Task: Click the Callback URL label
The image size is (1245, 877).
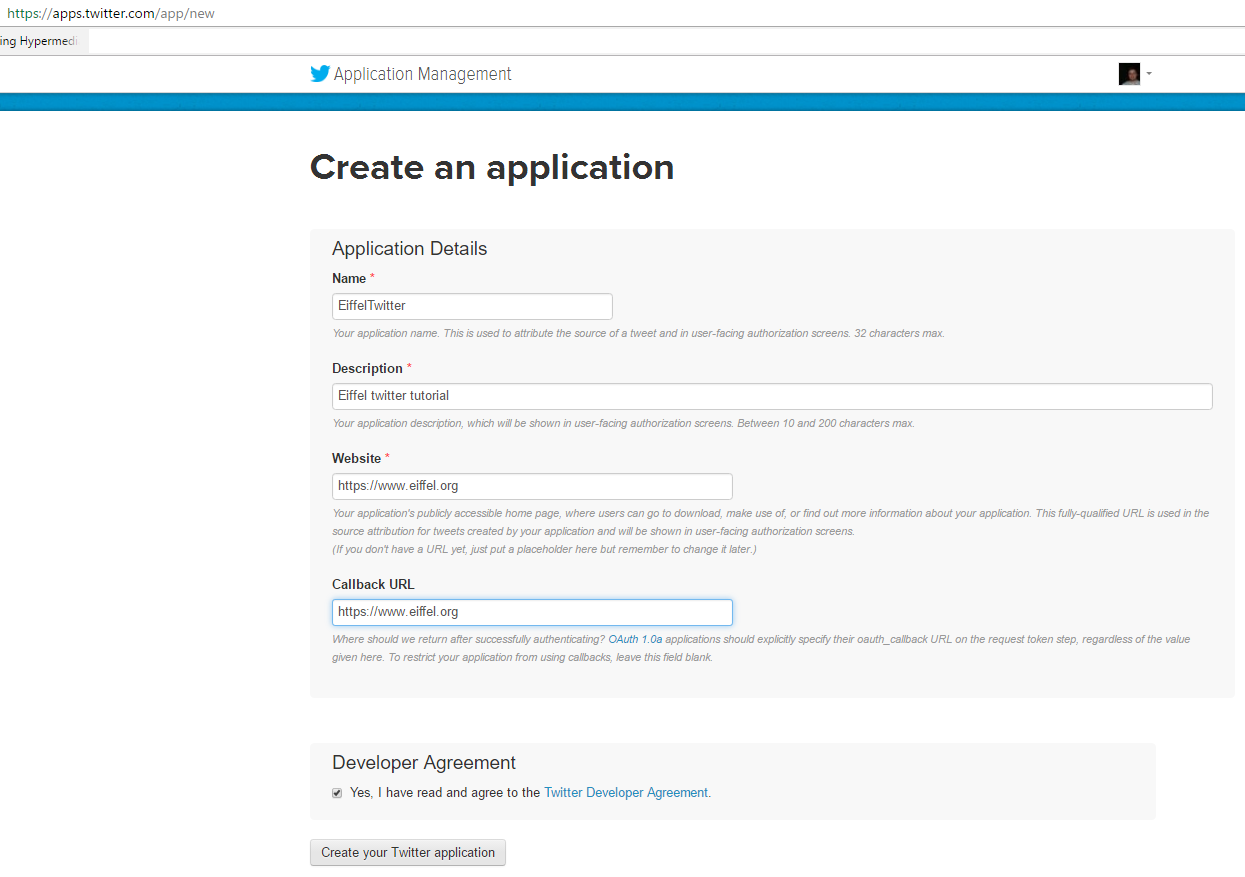Action: pyautogui.click(x=373, y=584)
